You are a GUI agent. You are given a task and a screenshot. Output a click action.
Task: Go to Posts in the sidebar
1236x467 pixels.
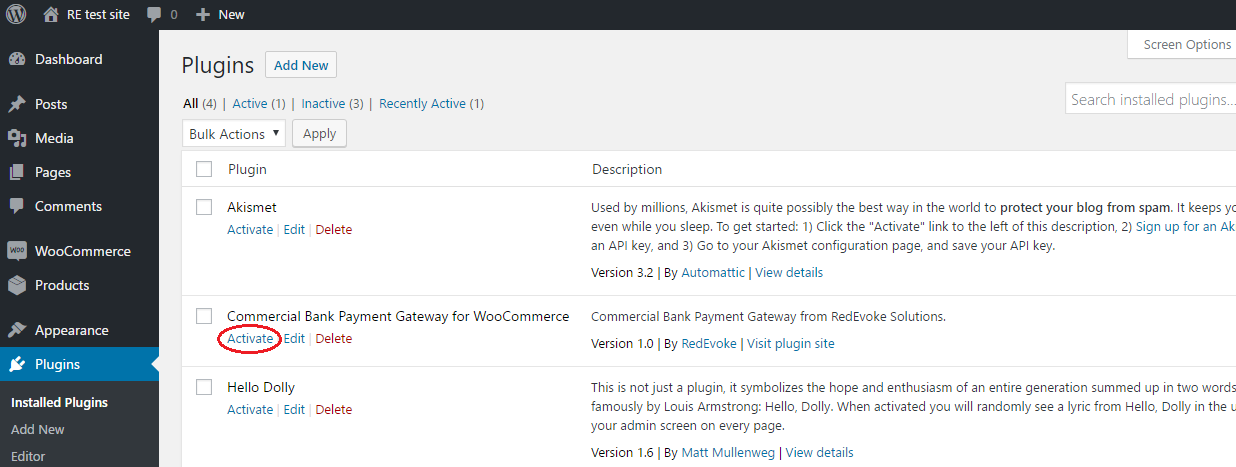pos(51,104)
